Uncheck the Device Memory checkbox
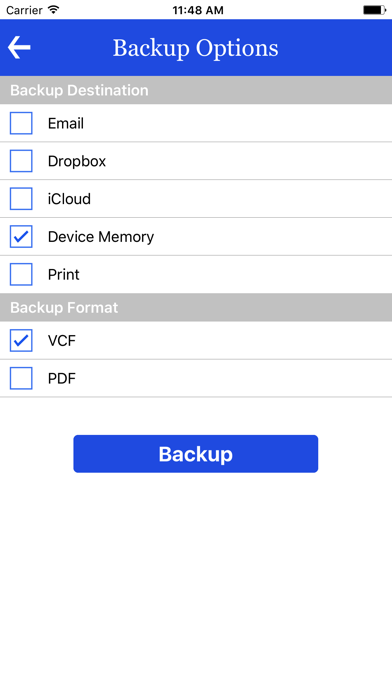392x696 pixels. click(21, 236)
